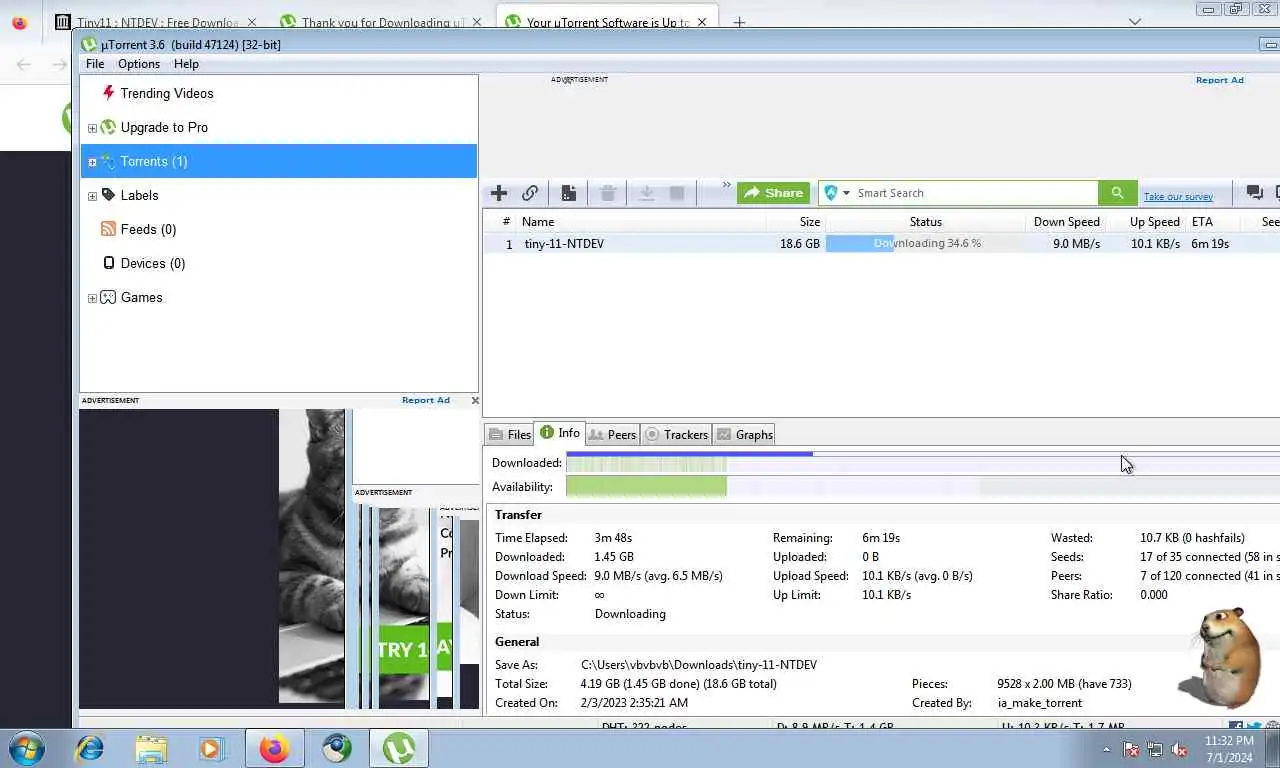Viewport: 1280px width, 768px height.
Task: Switch to the Trackers tab
Action: [x=676, y=434]
